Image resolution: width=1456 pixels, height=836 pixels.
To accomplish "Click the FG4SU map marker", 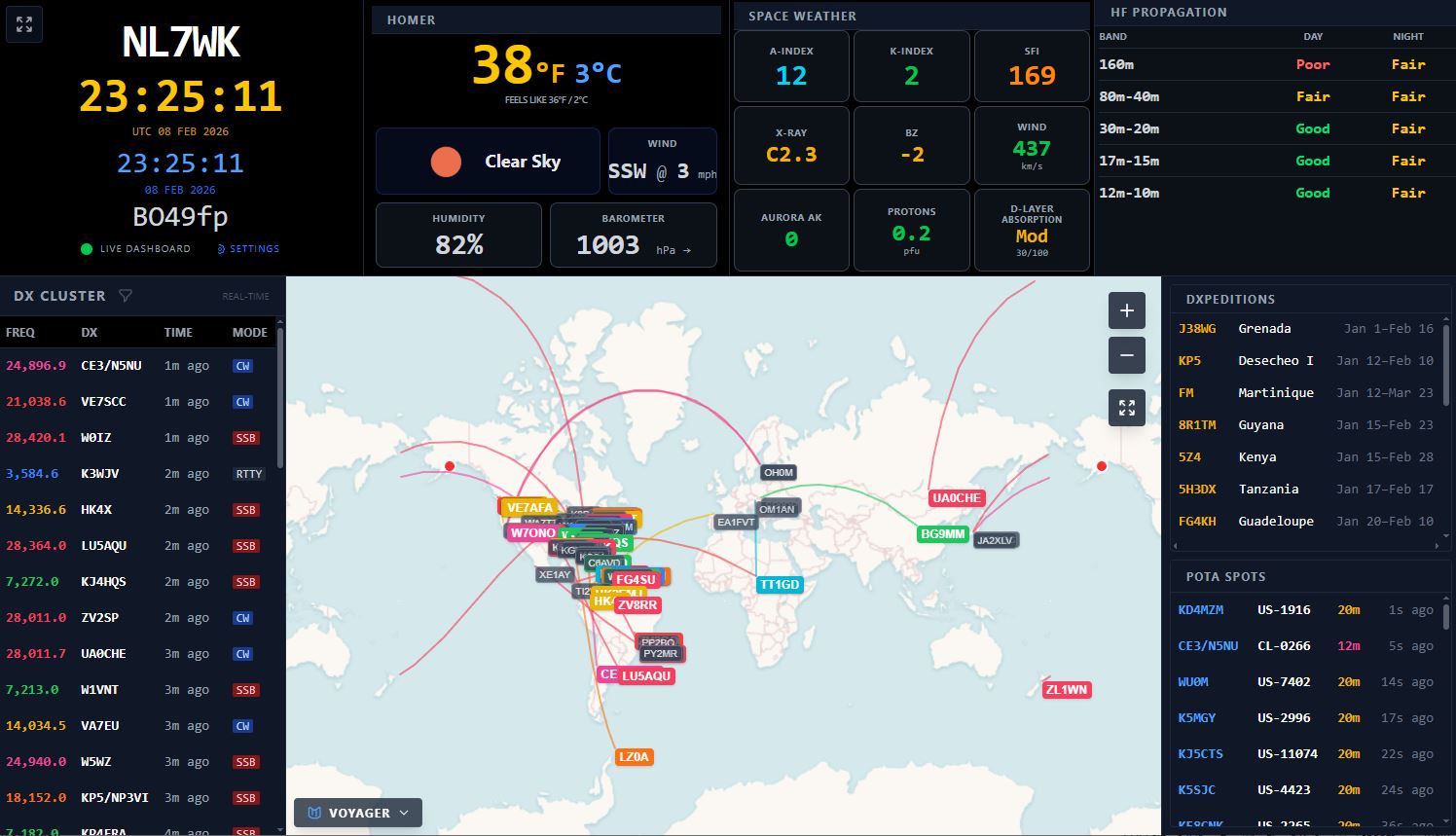I will [x=636, y=579].
